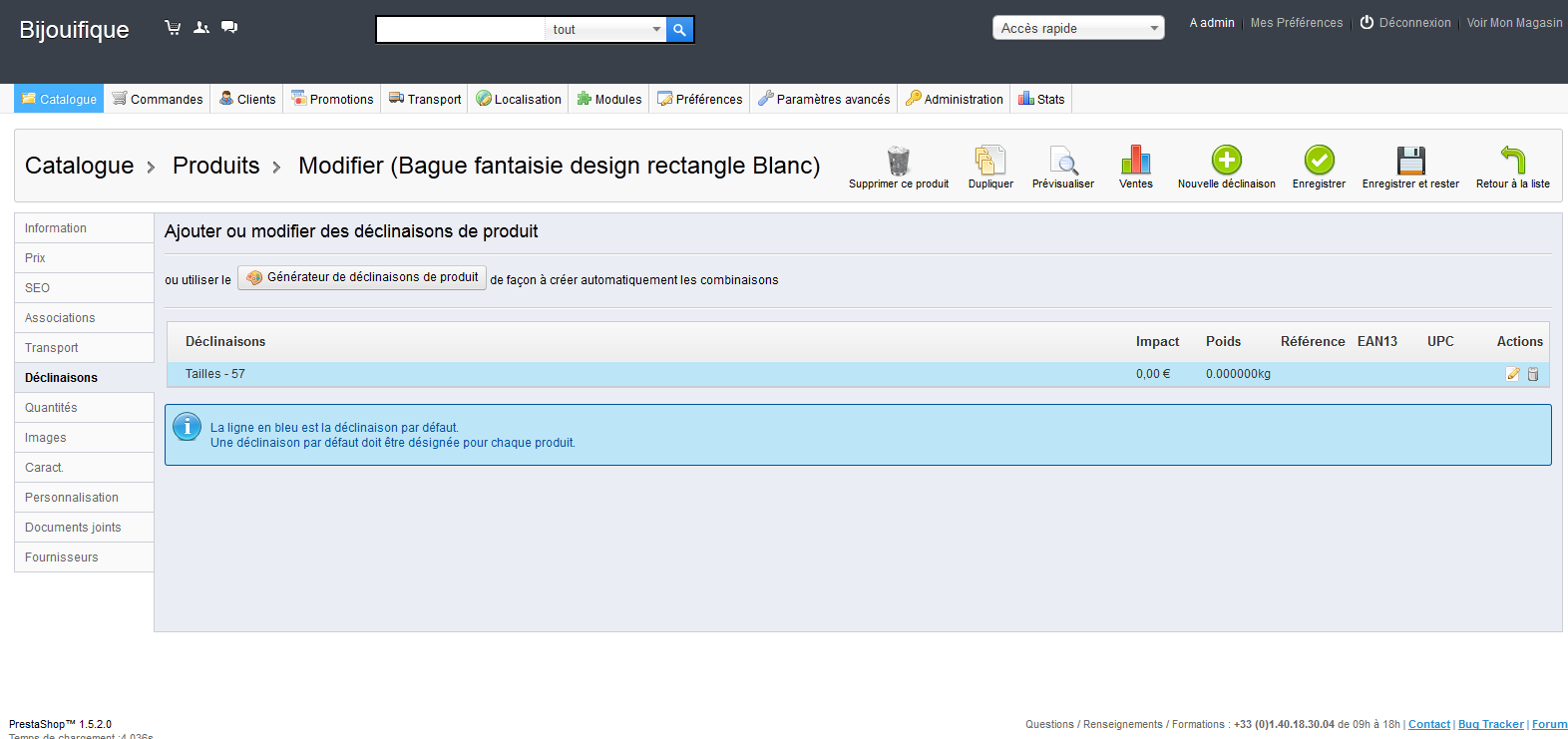Click the Supprimer ce produit trash icon
This screenshot has width=1568, height=739.
898,162
